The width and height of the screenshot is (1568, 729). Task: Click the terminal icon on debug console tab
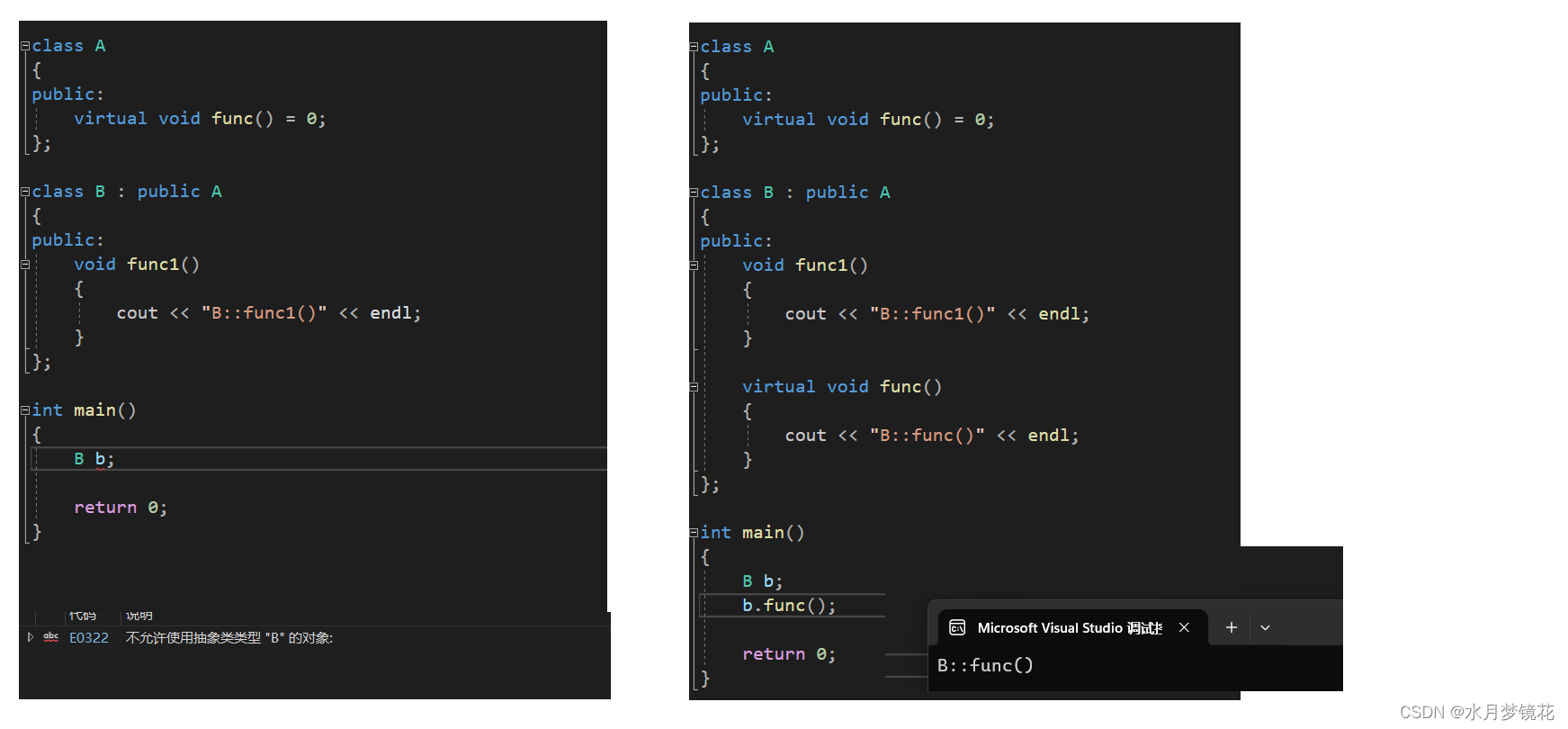tap(957, 627)
